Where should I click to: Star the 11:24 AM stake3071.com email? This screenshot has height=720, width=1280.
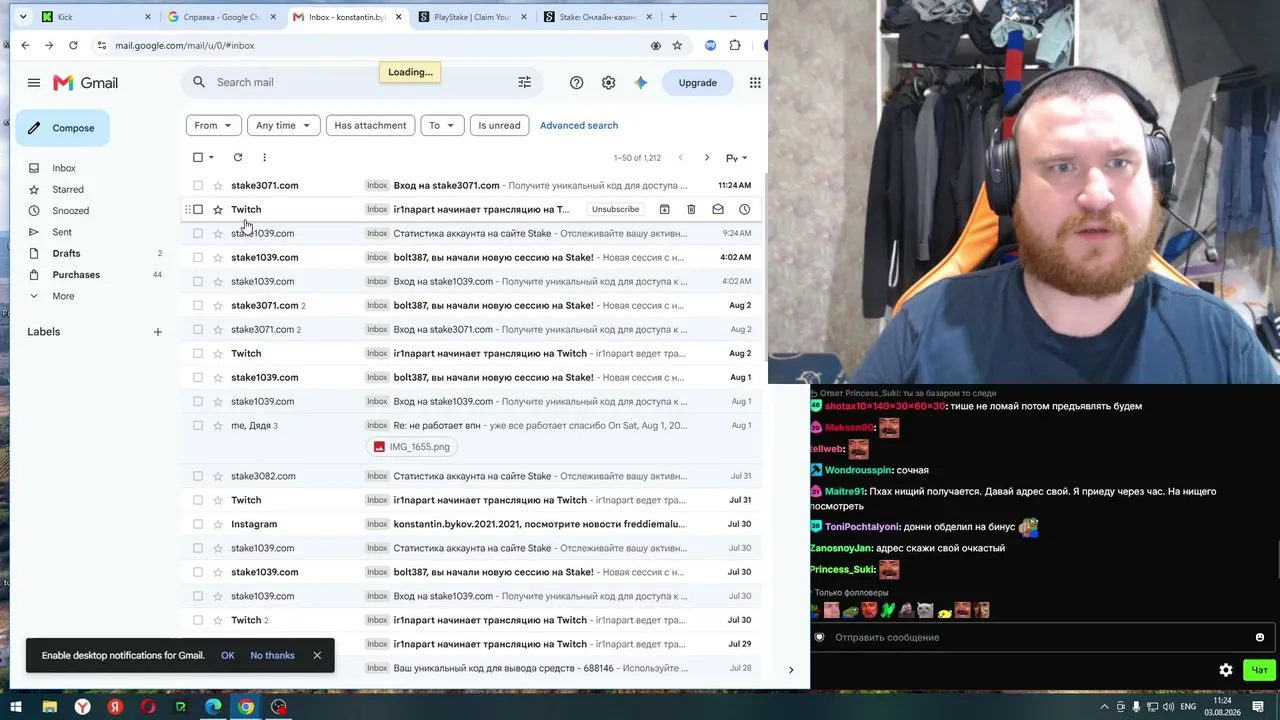click(218, 185)
